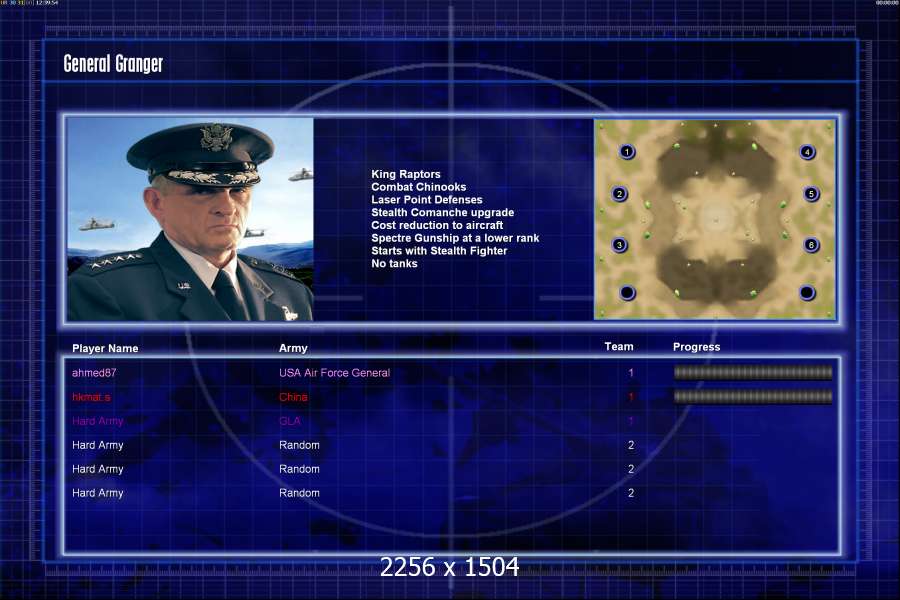Click the 'Team' column header
Viewport: 900px width, 600px height.
click(619, 346)
